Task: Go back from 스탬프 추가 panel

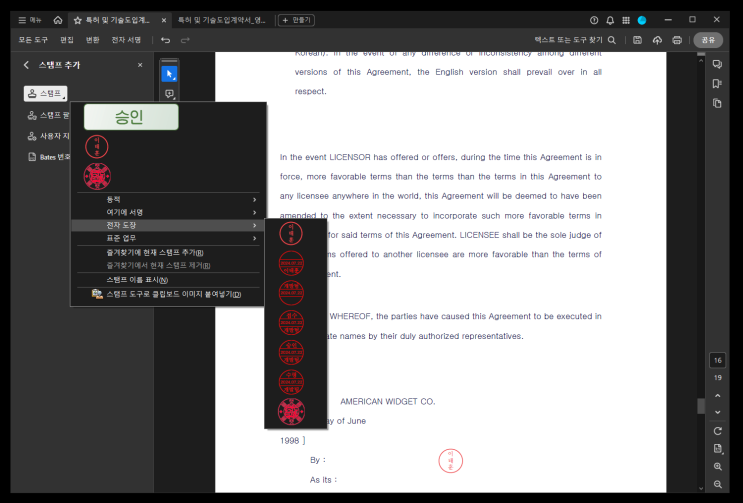Action: [x=26, y=65]
